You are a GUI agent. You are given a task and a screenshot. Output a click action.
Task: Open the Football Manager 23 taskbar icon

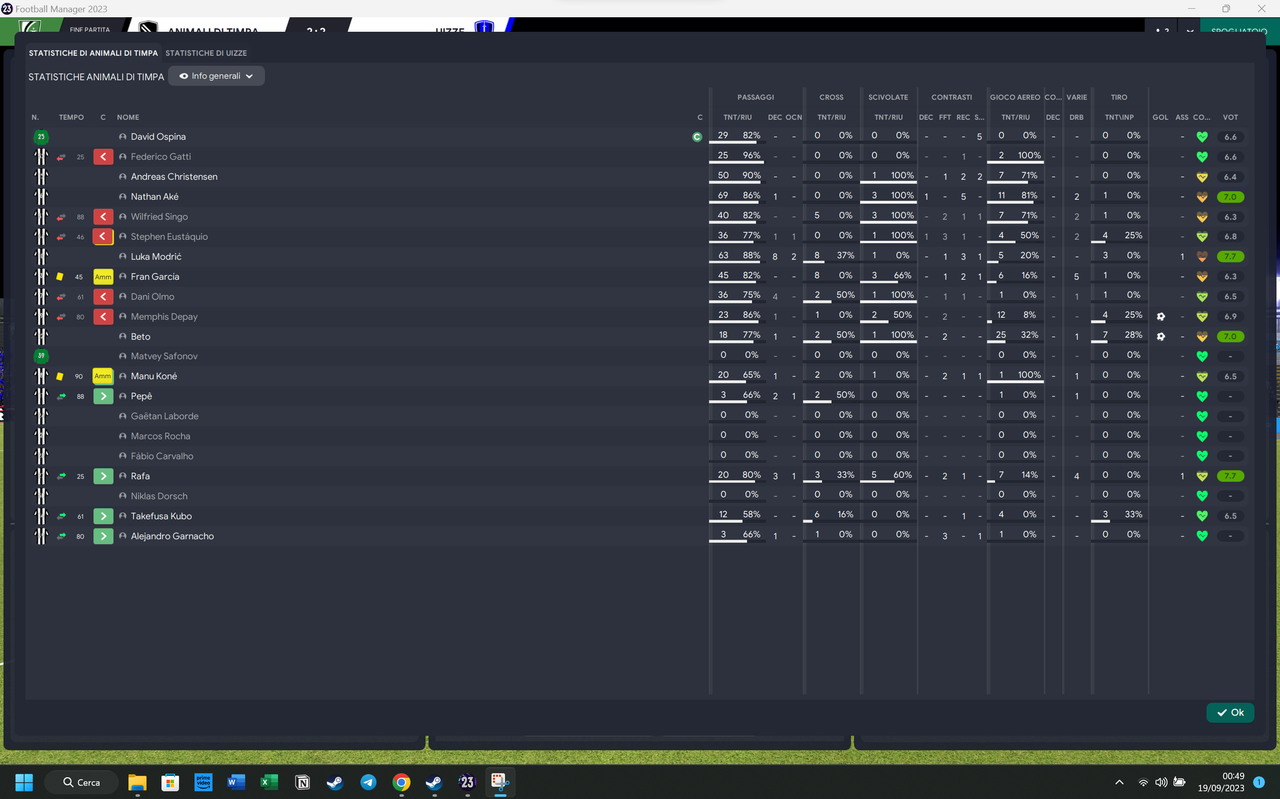pyautogui.click(x=467, y=782)
